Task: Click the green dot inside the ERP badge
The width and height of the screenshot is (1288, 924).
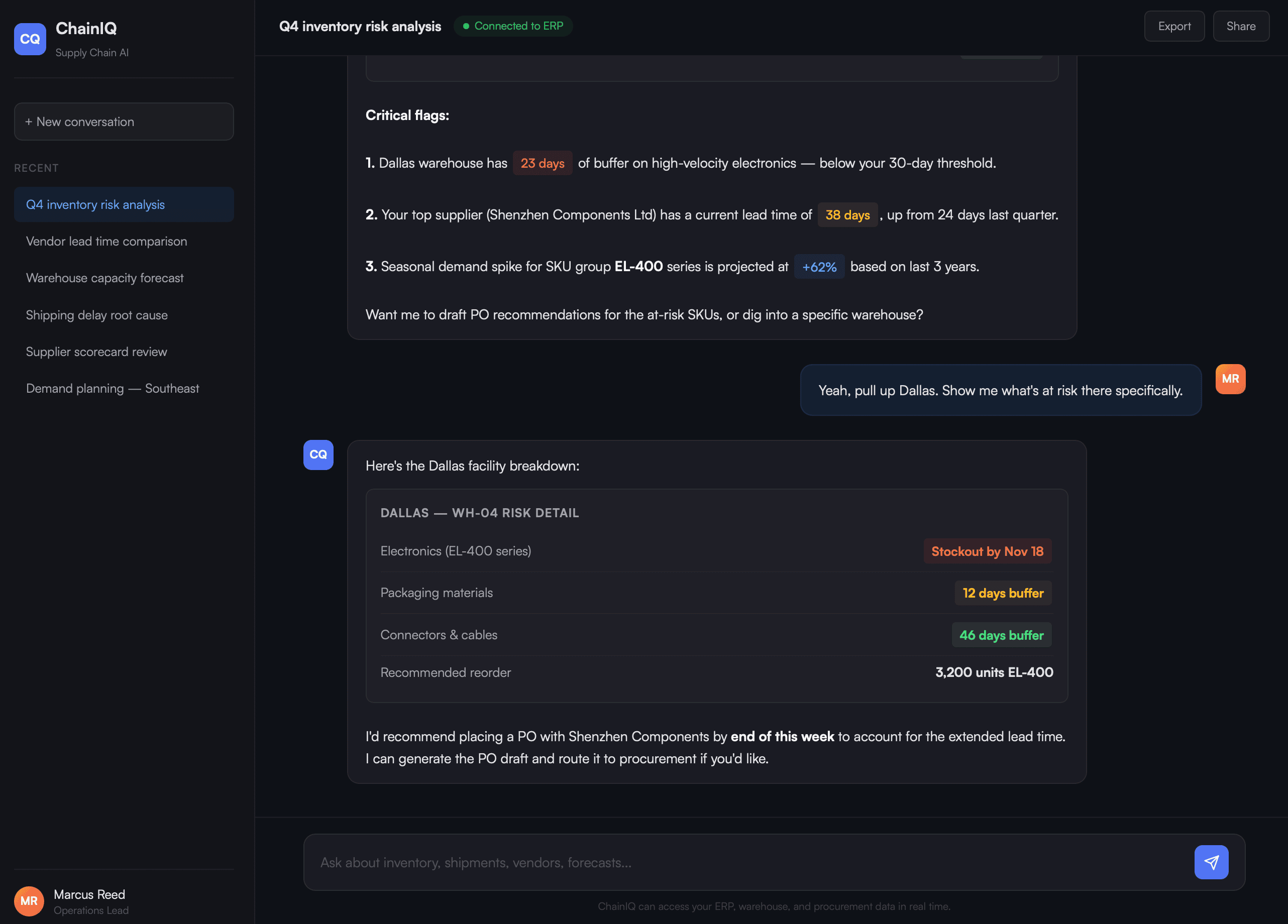Action: click(x=466, y=26)
